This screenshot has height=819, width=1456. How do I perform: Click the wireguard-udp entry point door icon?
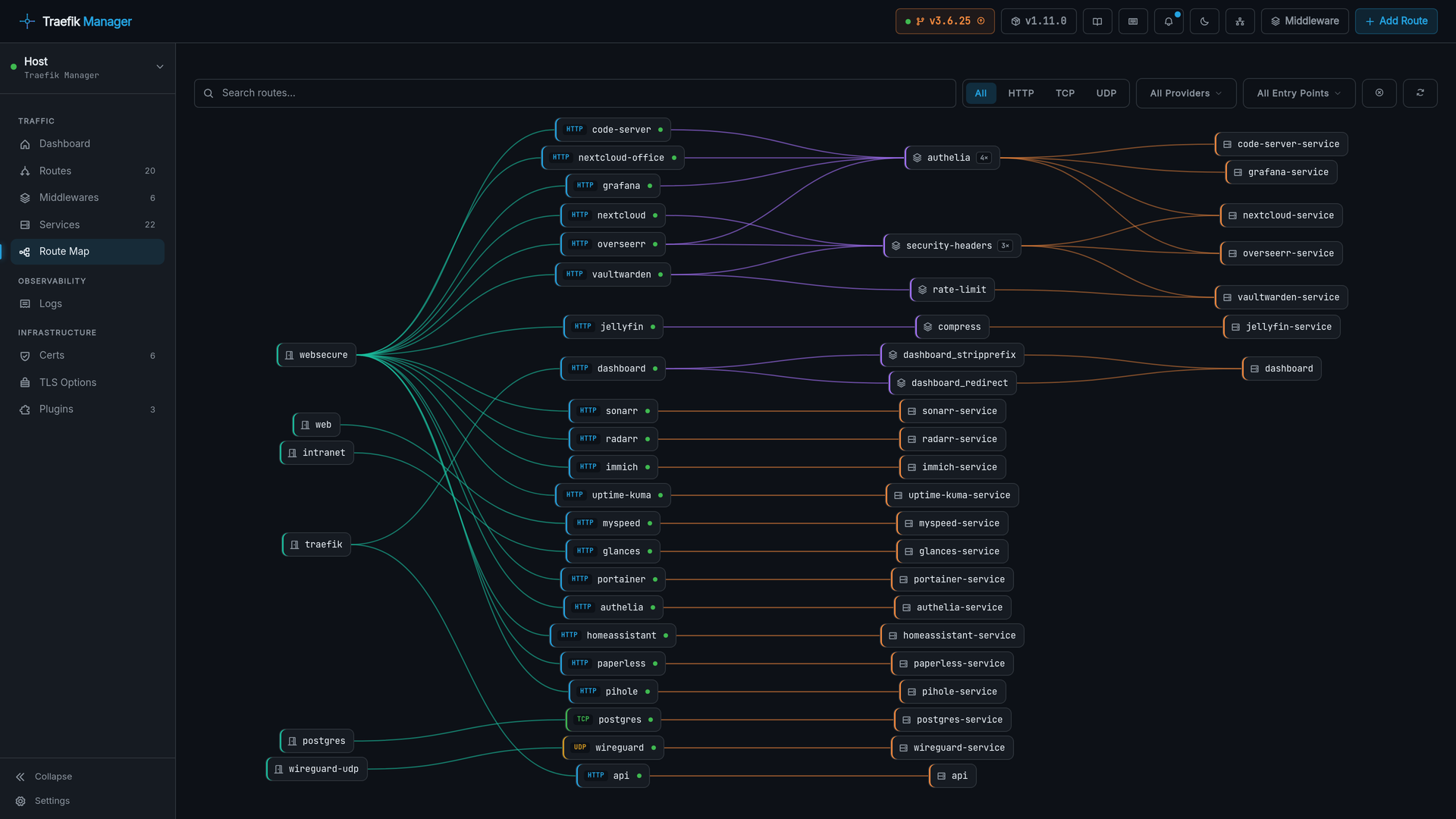(278, 769)
